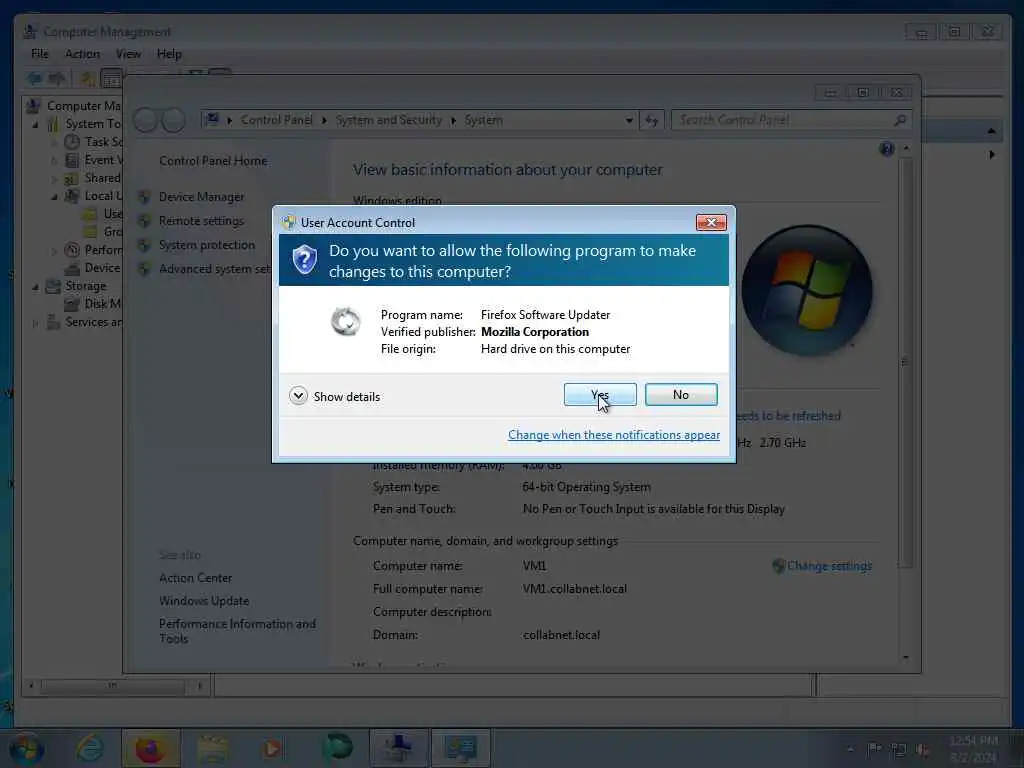Select the Event Viewer icon in tree
This screenshot has height=768, width=1024.
click(x=72, y=160)
